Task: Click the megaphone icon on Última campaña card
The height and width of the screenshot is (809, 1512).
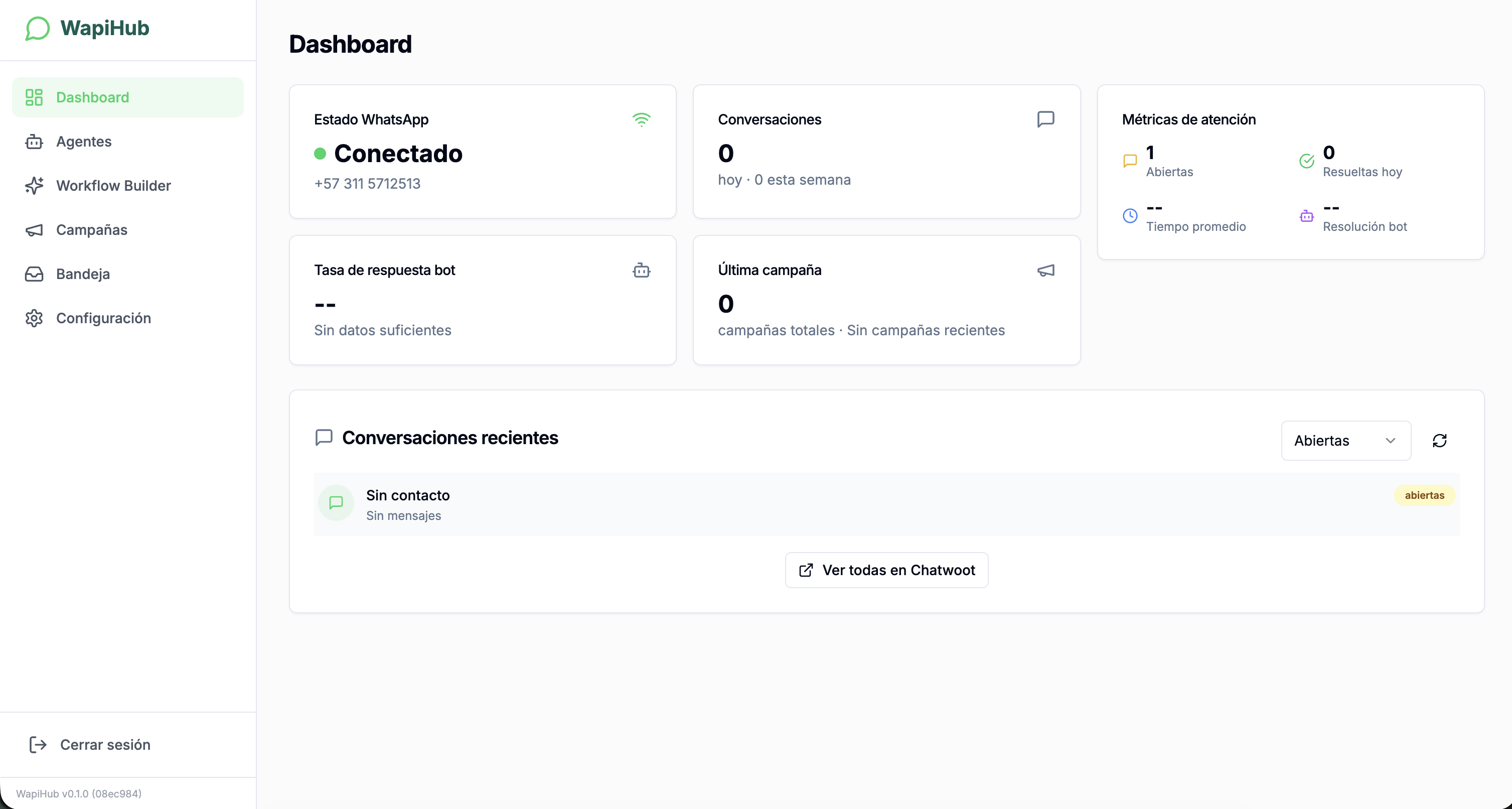Action: pyautogui.click(x=1045, y=270)
